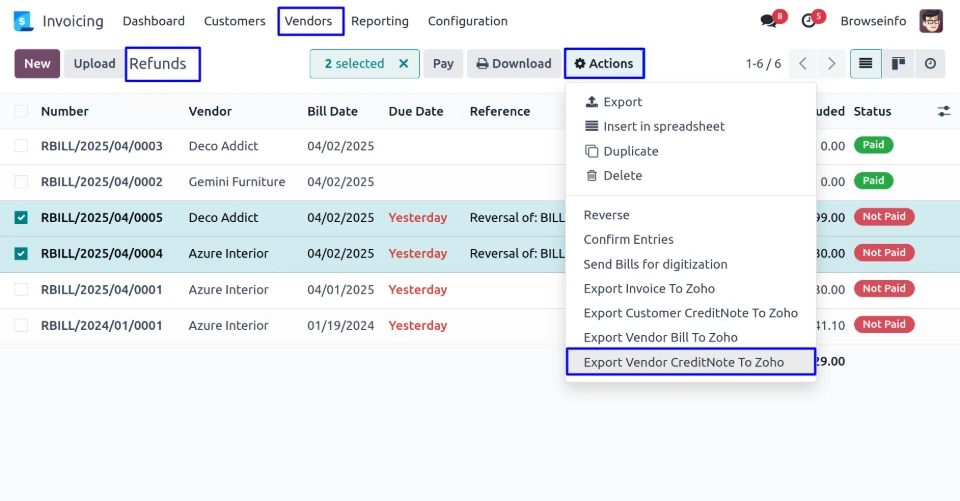Open the chat messages icon

[768, 21]
